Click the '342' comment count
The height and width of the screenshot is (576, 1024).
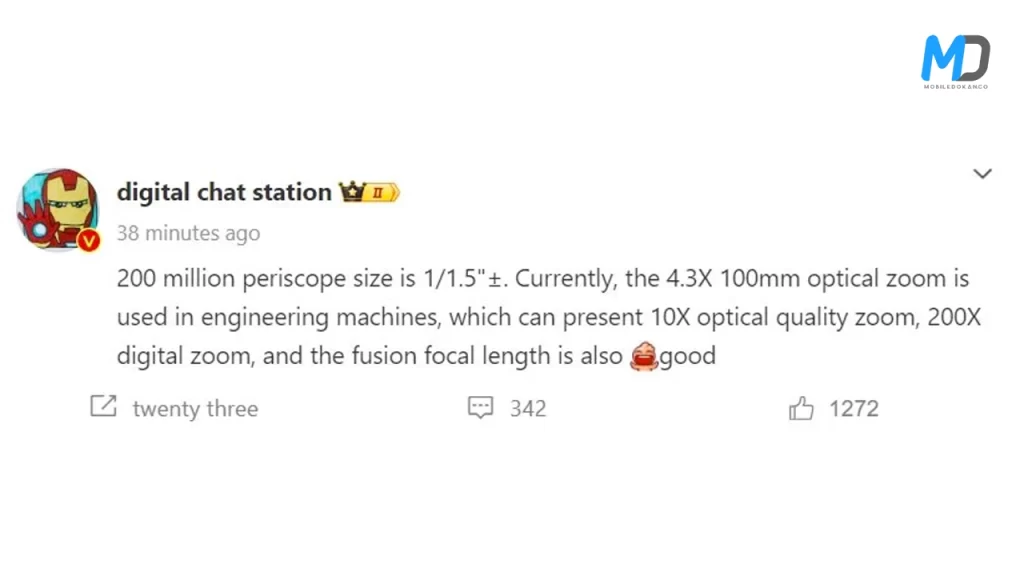[528, 407]
